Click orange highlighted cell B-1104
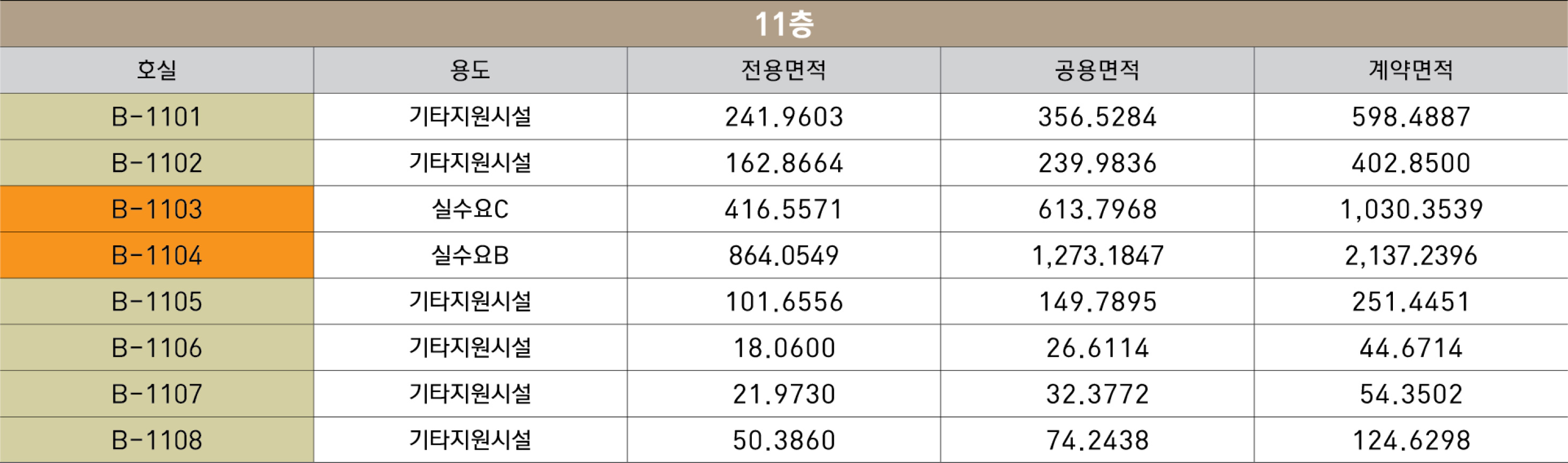The image size is (1568, 463). [156, 255]
